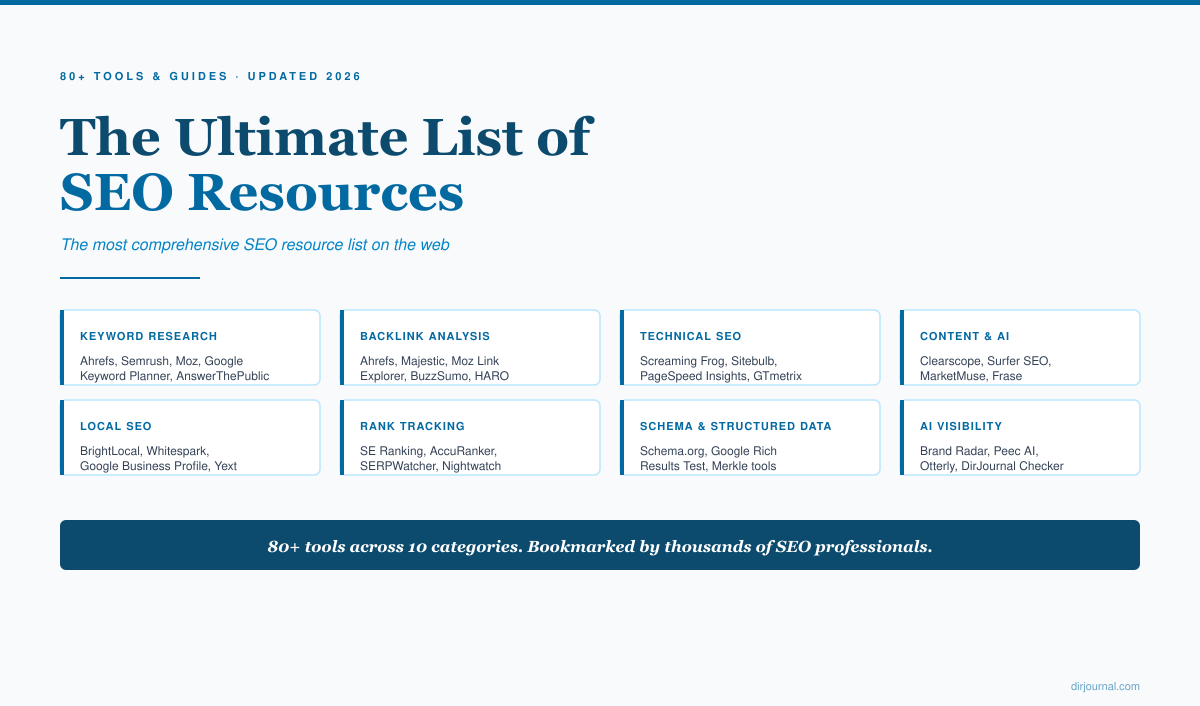The image size is (1200, 706).
Task: Click 'Results Test, Merkle tools' text
Action: (x=708, y=467)
